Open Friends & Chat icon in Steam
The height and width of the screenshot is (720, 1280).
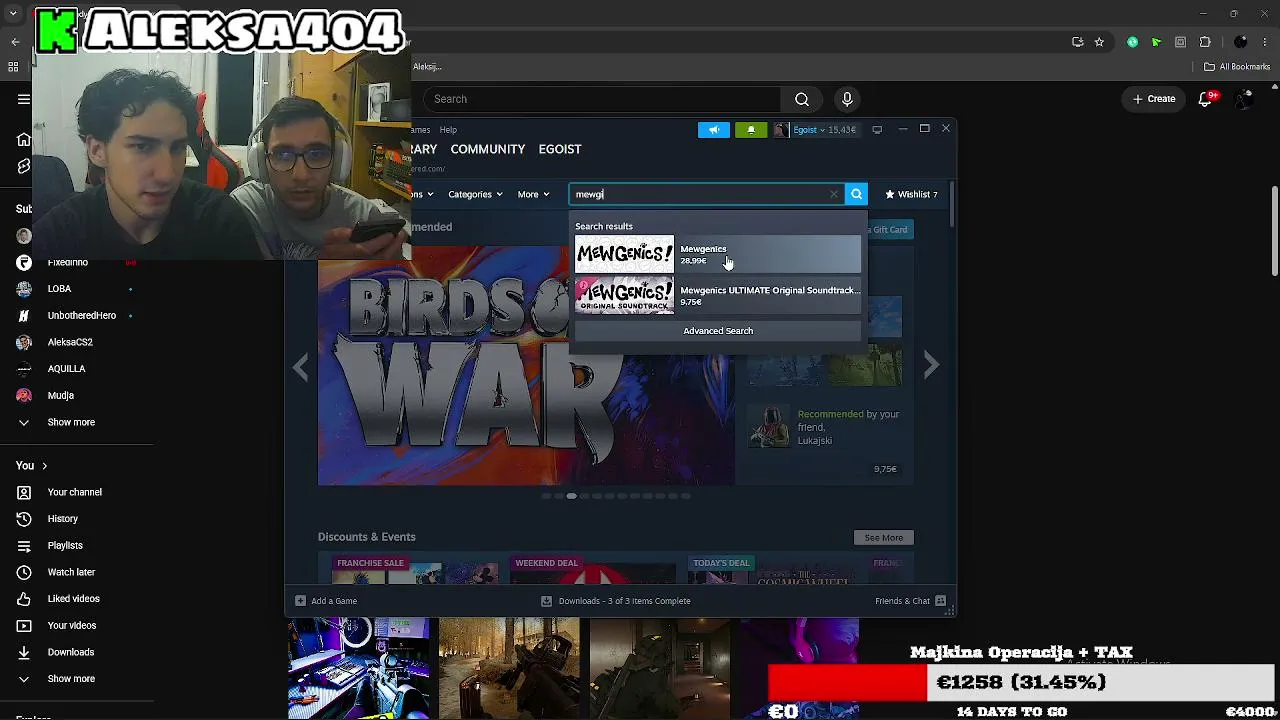coord(941,601)
